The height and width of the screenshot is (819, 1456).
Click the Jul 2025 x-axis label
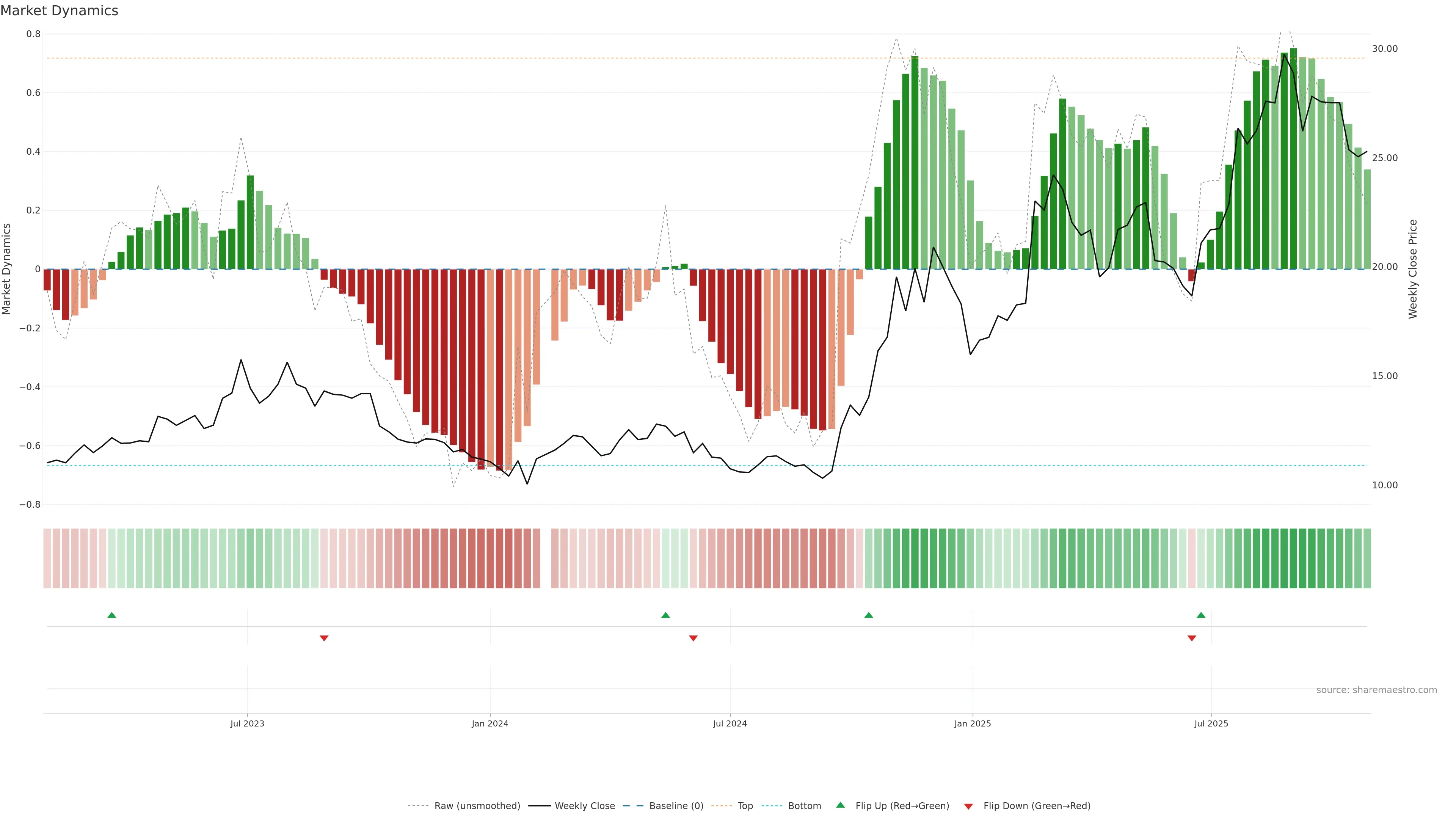[x=1211, y=723]
